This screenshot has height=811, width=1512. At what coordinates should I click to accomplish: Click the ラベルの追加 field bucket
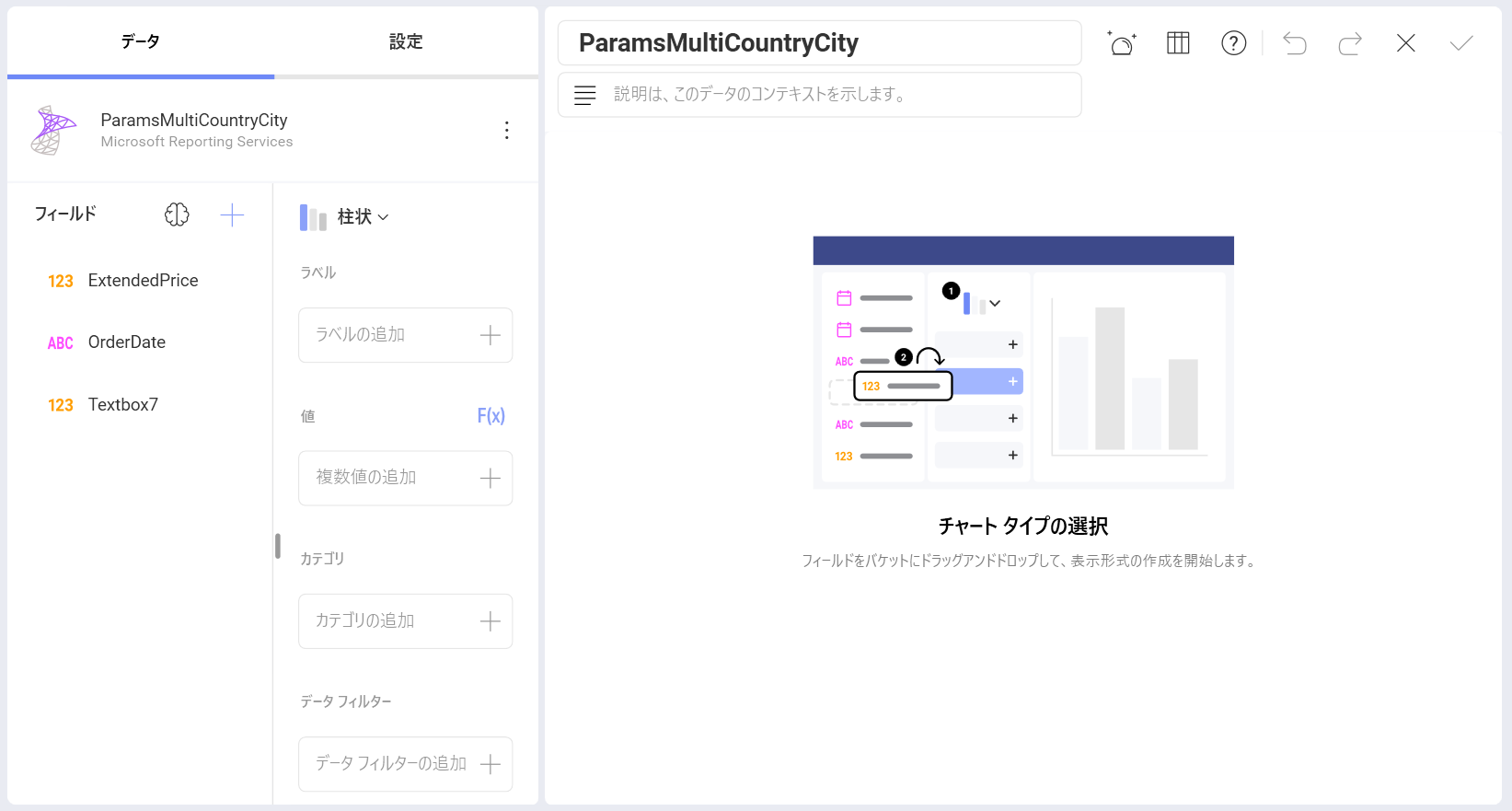pos(405,335)
